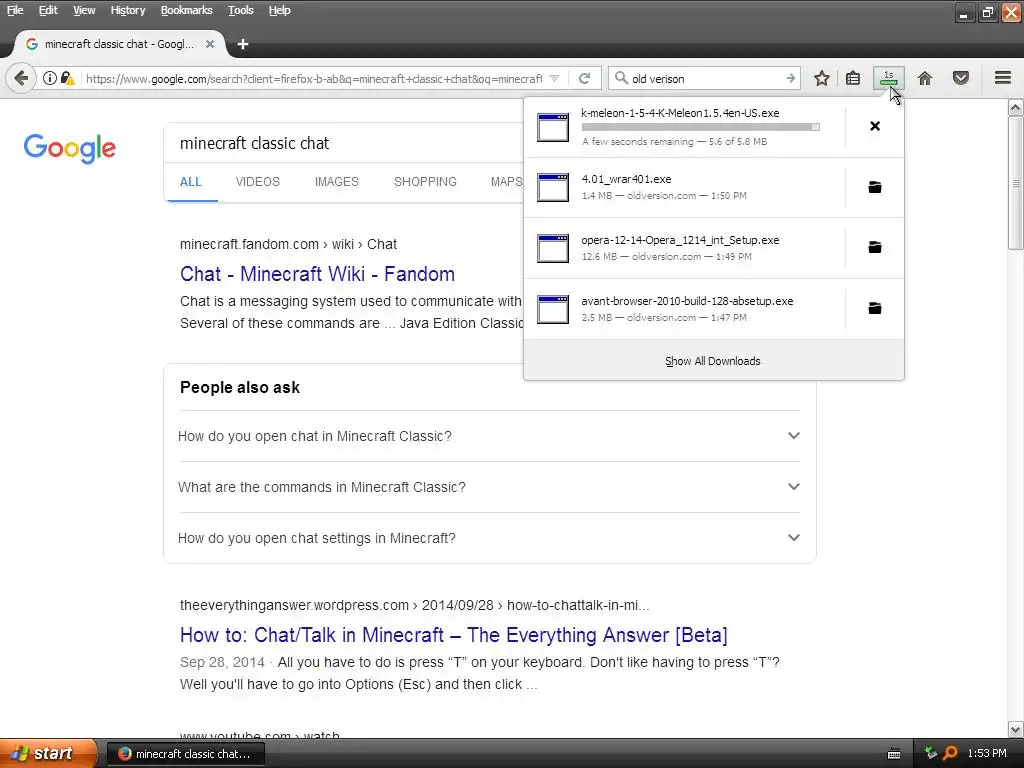The image size is (1024, 768).
Task: Click the 'minecraft.fandom.com › wiki › Chat' breadcrumb
Action: [x=288, y=244]
